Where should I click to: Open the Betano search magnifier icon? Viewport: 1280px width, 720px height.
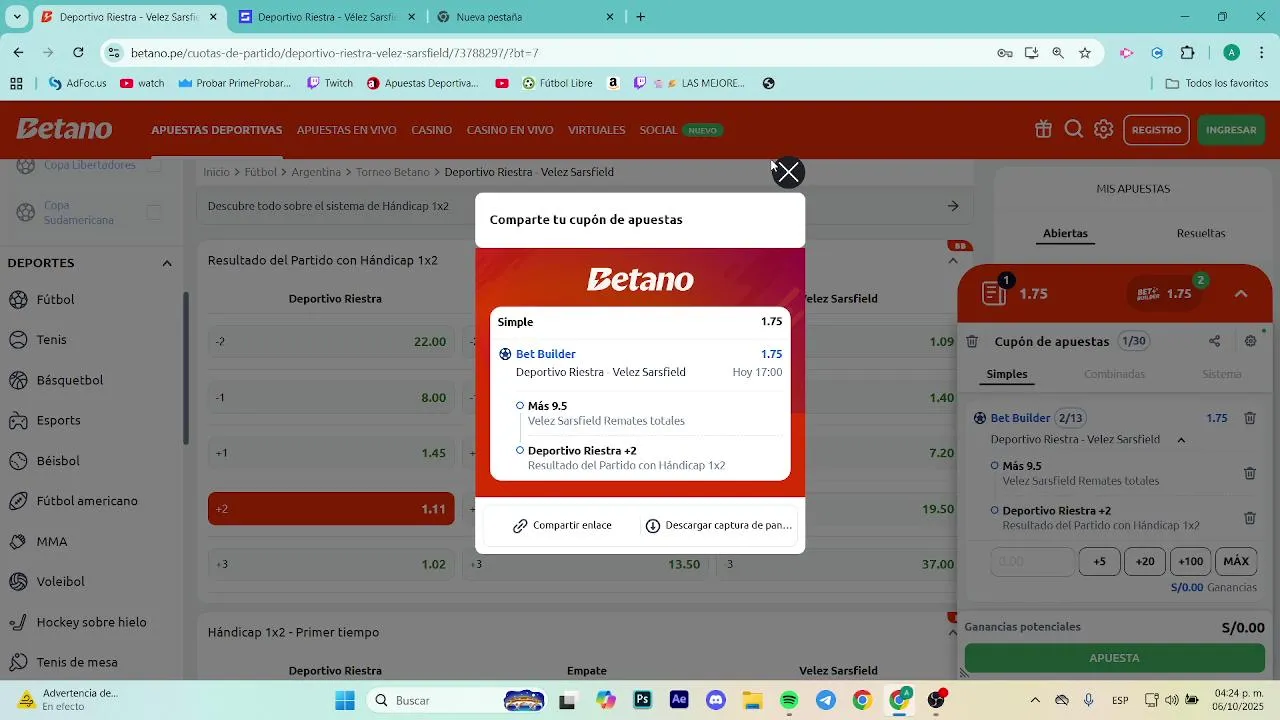tap(1073, 129)
